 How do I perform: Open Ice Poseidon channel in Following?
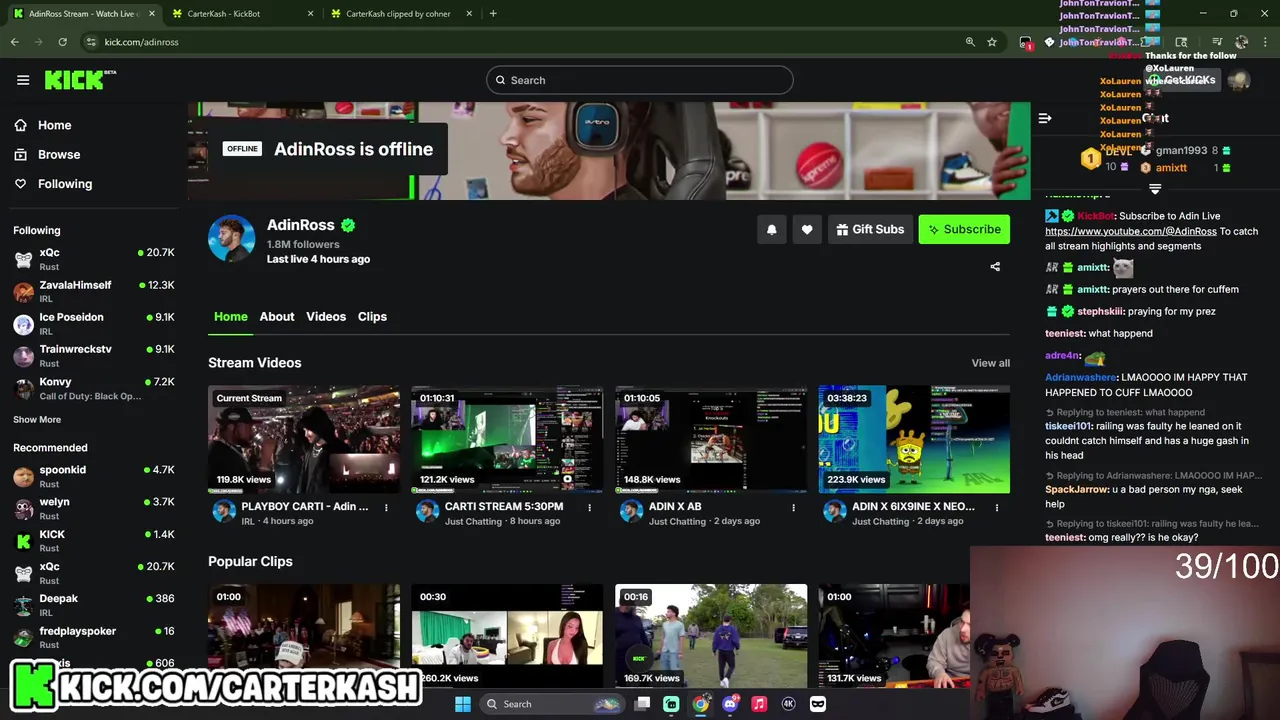tap(94, 323)
